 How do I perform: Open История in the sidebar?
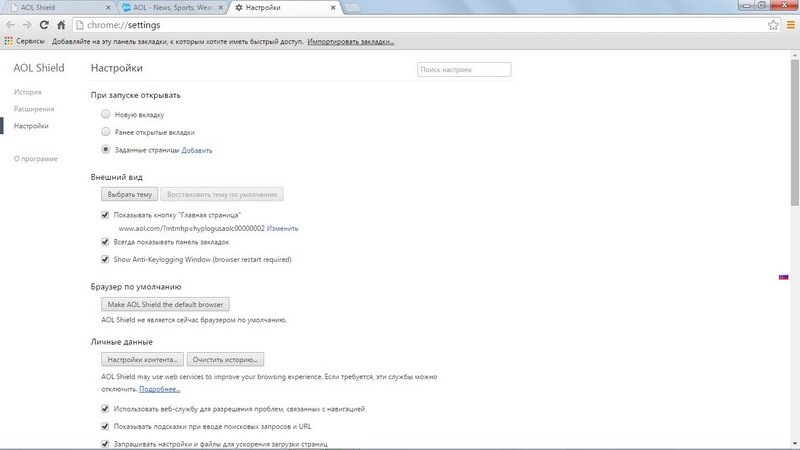click(x=28, y=92)
